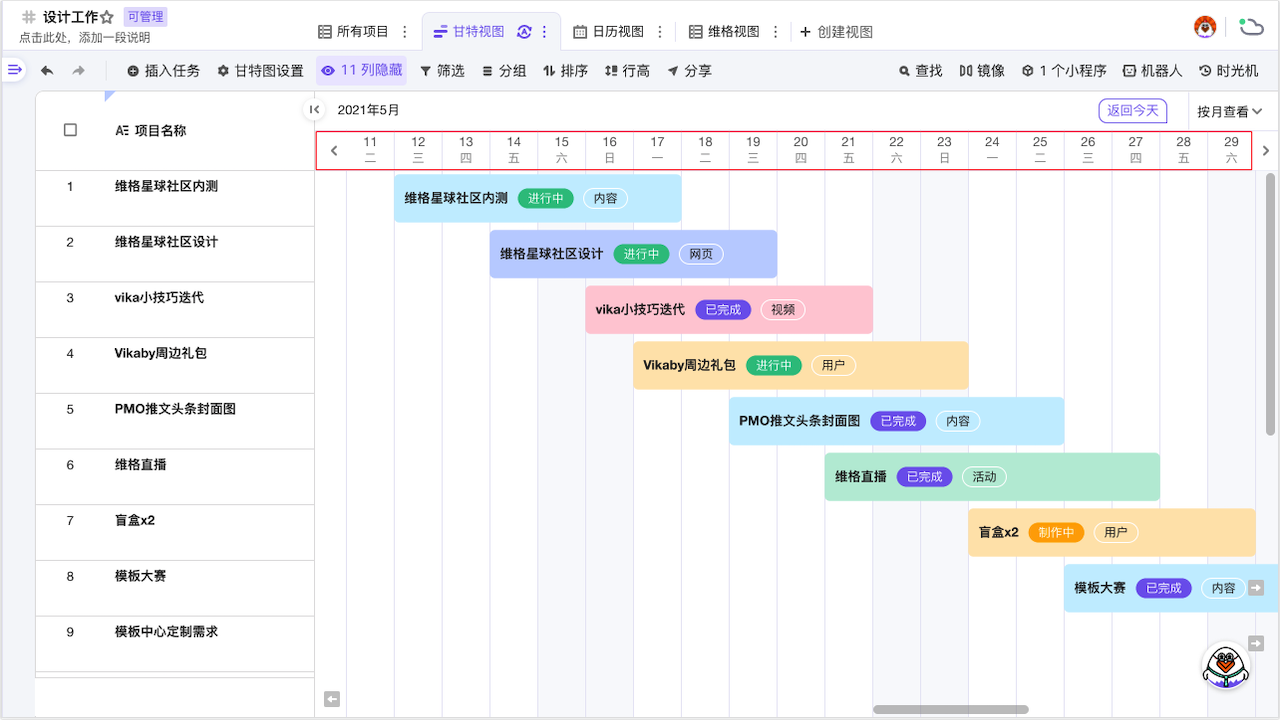Screen dimensions: 1280x720
Task: Expand the left sidebar panel arrow
Action: (x=14, y=70)
